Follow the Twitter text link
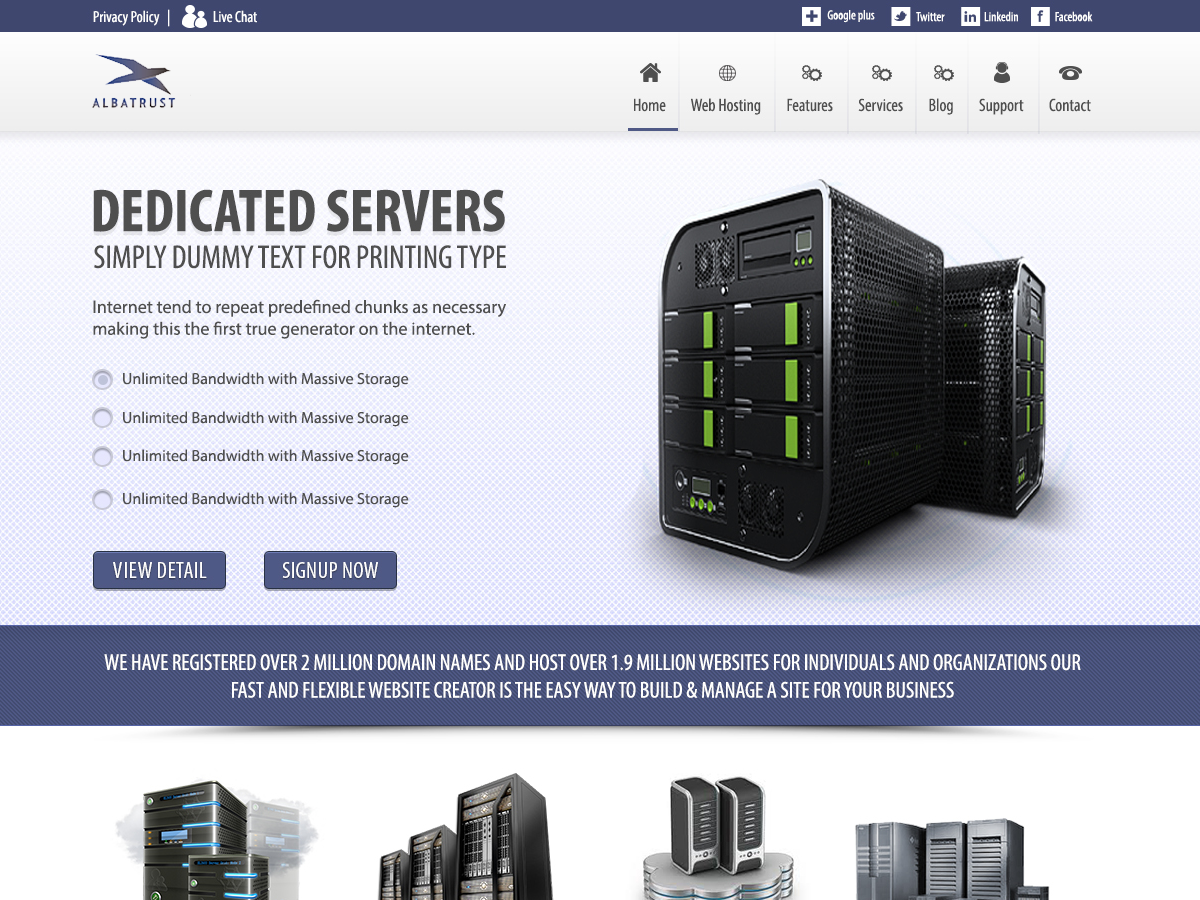 [x=930, y=16]
